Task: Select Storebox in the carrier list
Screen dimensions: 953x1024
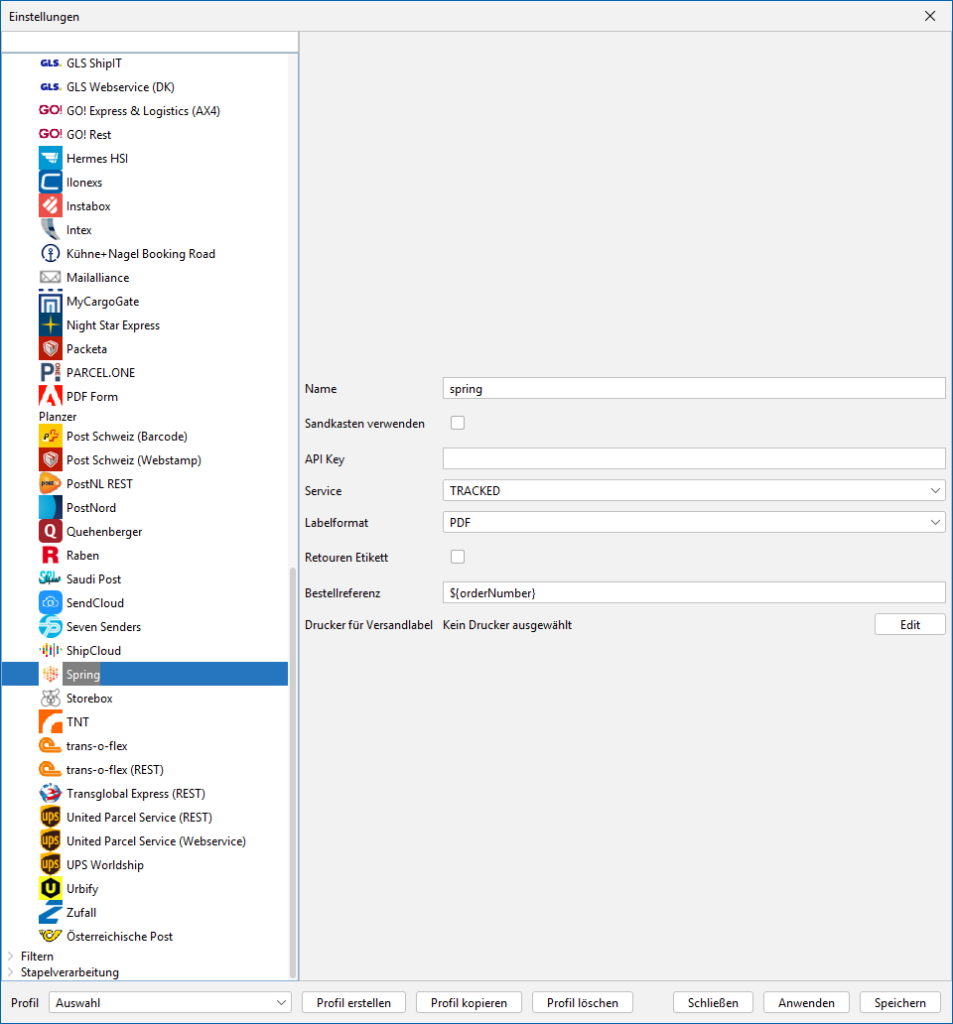Action: coord(89,698)
